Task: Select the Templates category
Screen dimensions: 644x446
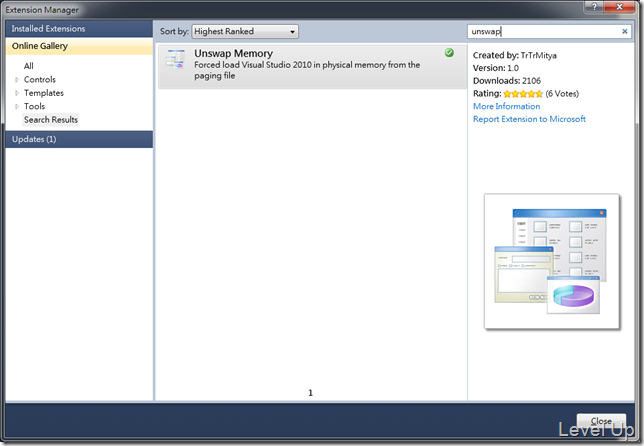Action: point(44,93)
